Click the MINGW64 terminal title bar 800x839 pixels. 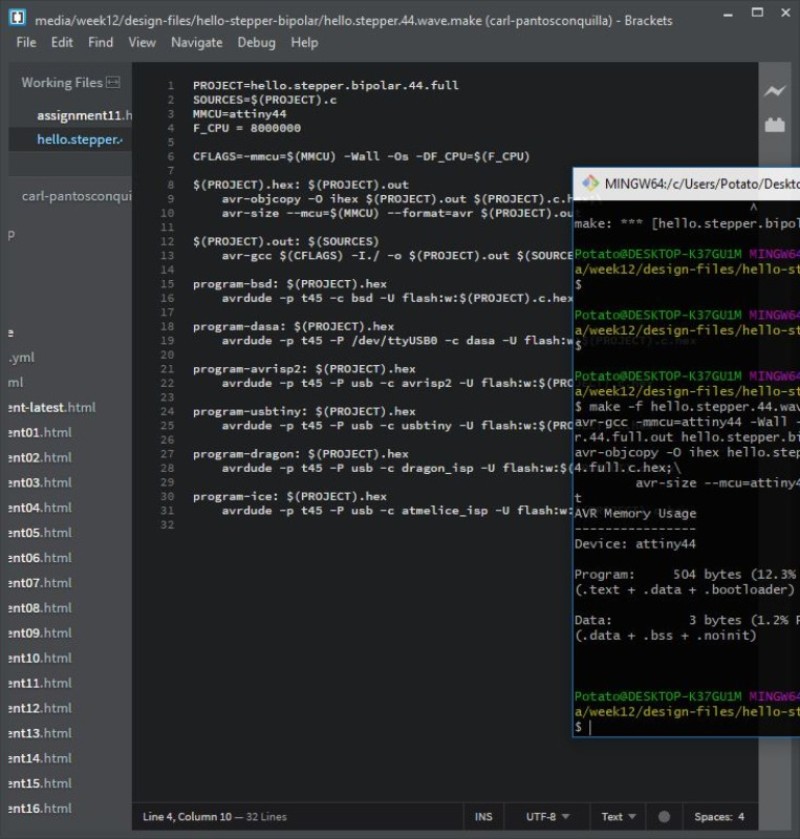pyautogui.click(x=687, y=184)
